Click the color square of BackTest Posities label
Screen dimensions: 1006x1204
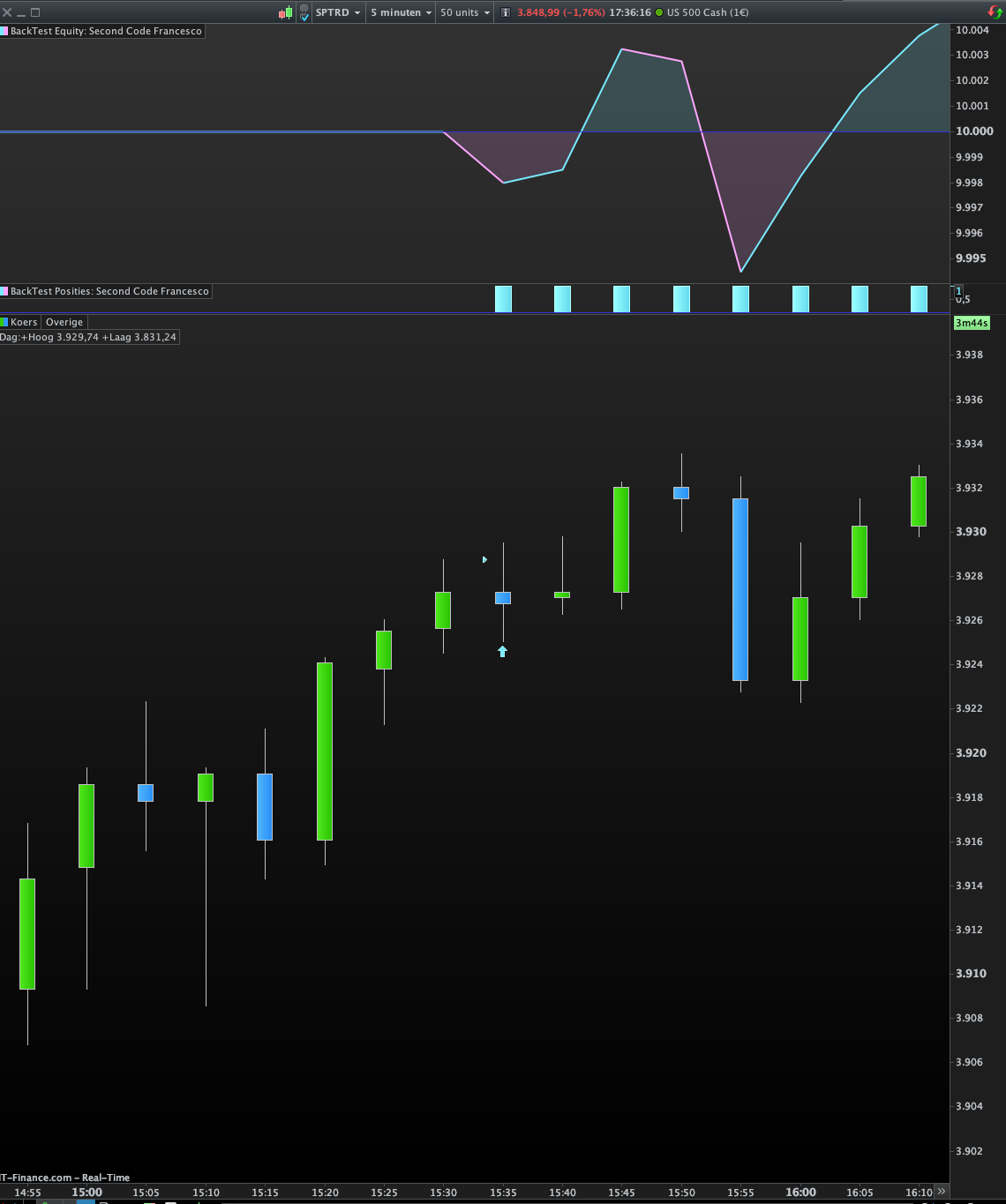click(4, 291)
